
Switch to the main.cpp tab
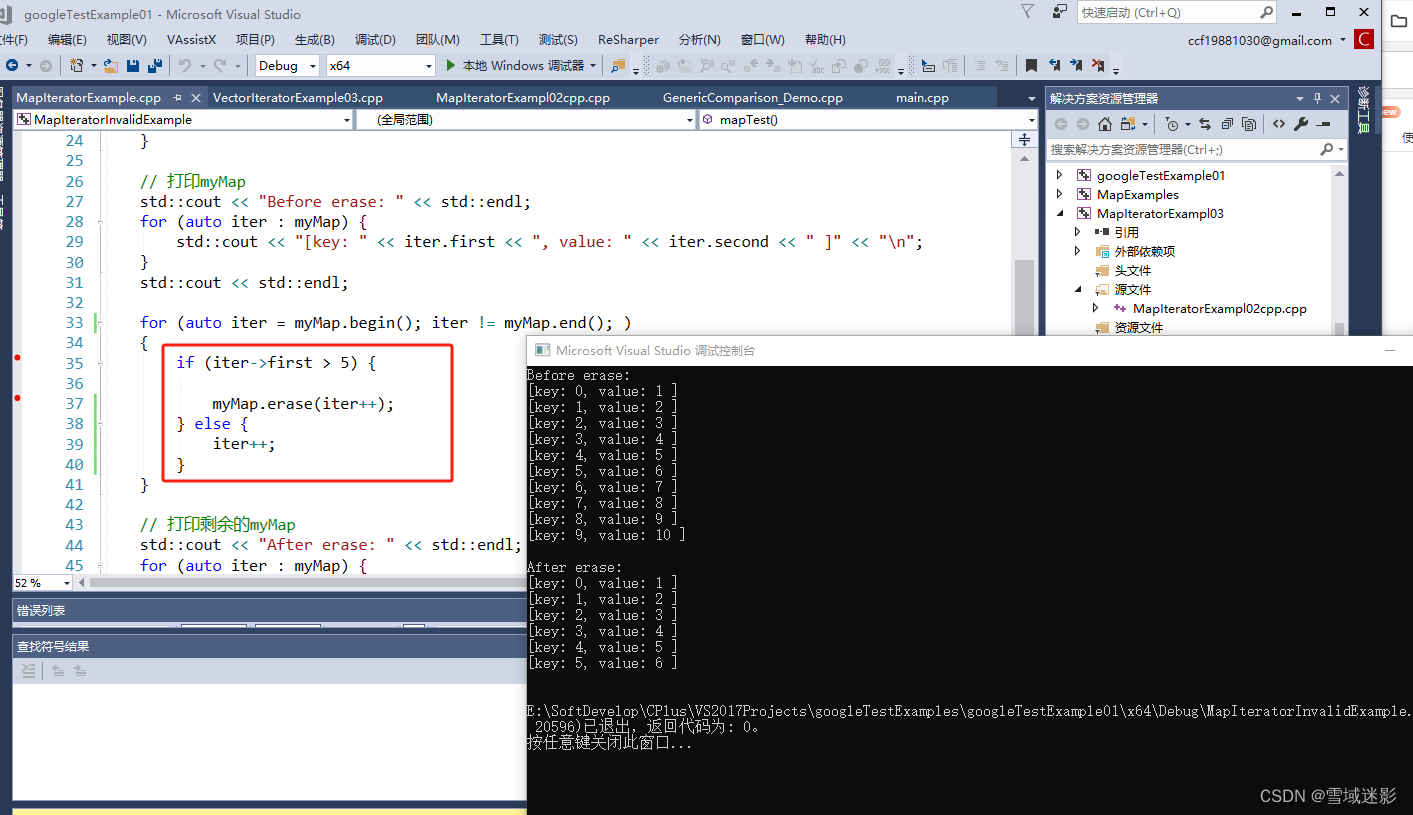point(922,98)
